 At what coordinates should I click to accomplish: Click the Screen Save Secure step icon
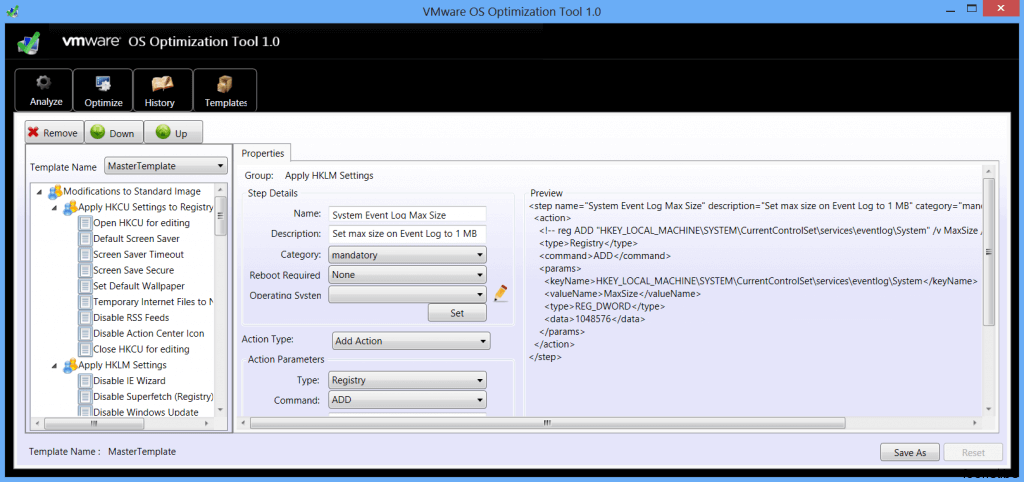click(x=84, y=270)
